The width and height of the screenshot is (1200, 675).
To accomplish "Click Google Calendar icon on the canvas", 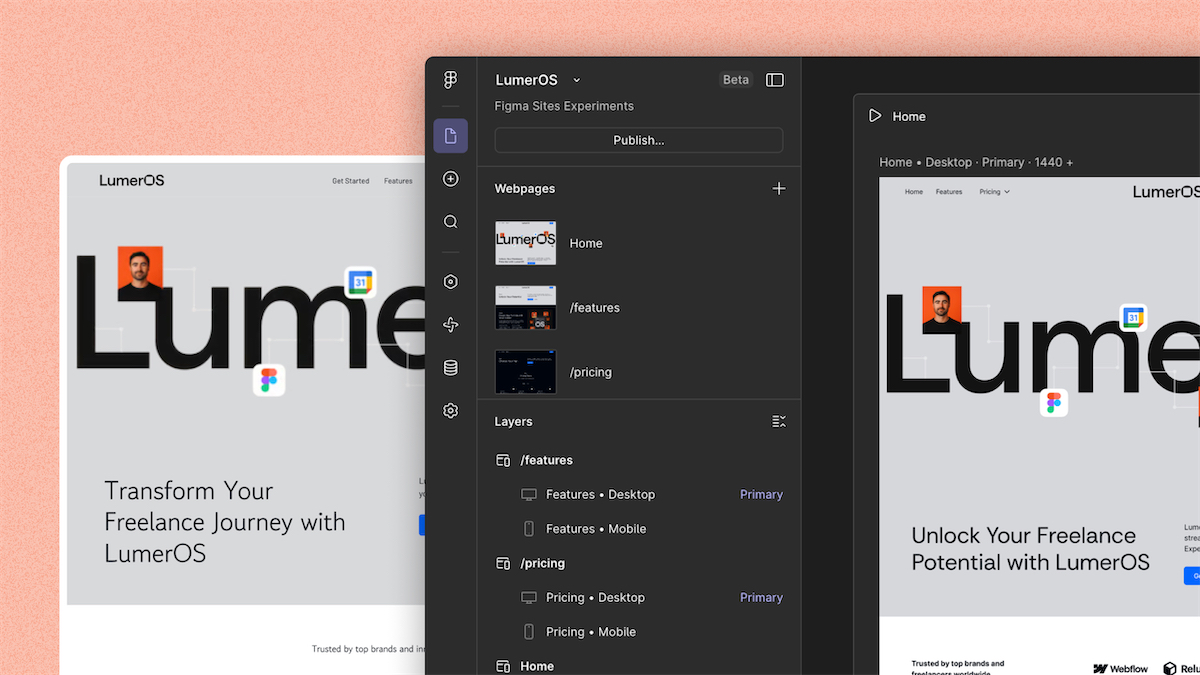I will coord(1133,318).
